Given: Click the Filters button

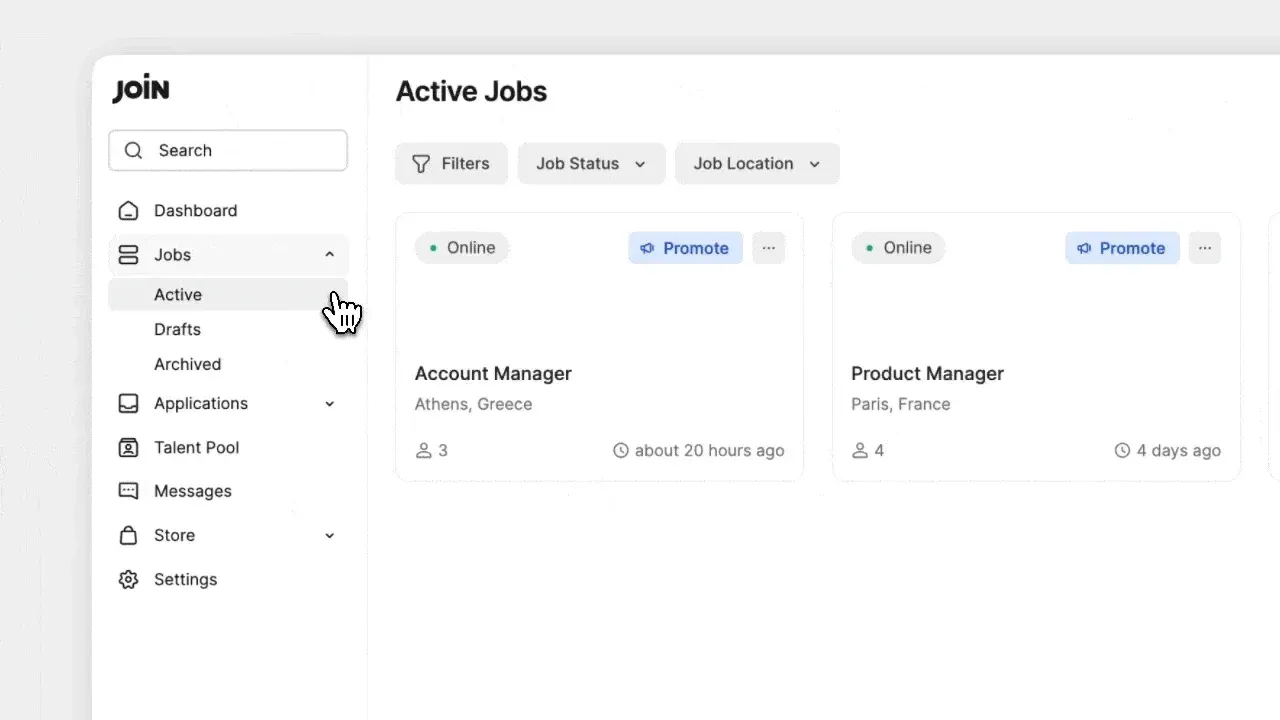Looking at the screenshot, I should 451,164.
